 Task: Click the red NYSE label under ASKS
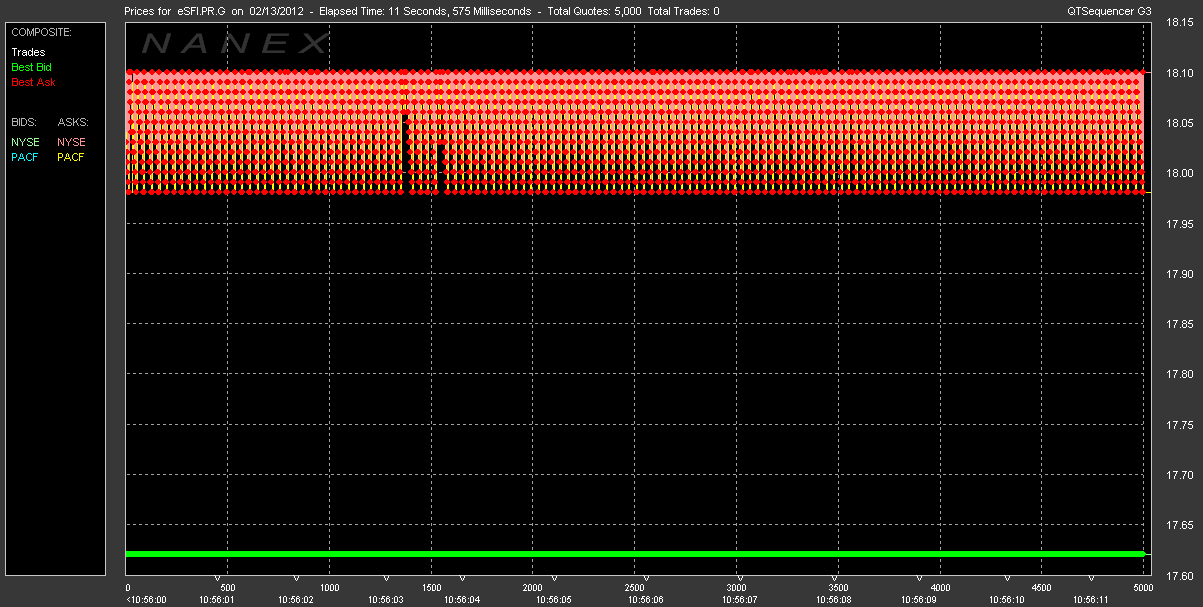pyautogui.click(x=72, y=142)
